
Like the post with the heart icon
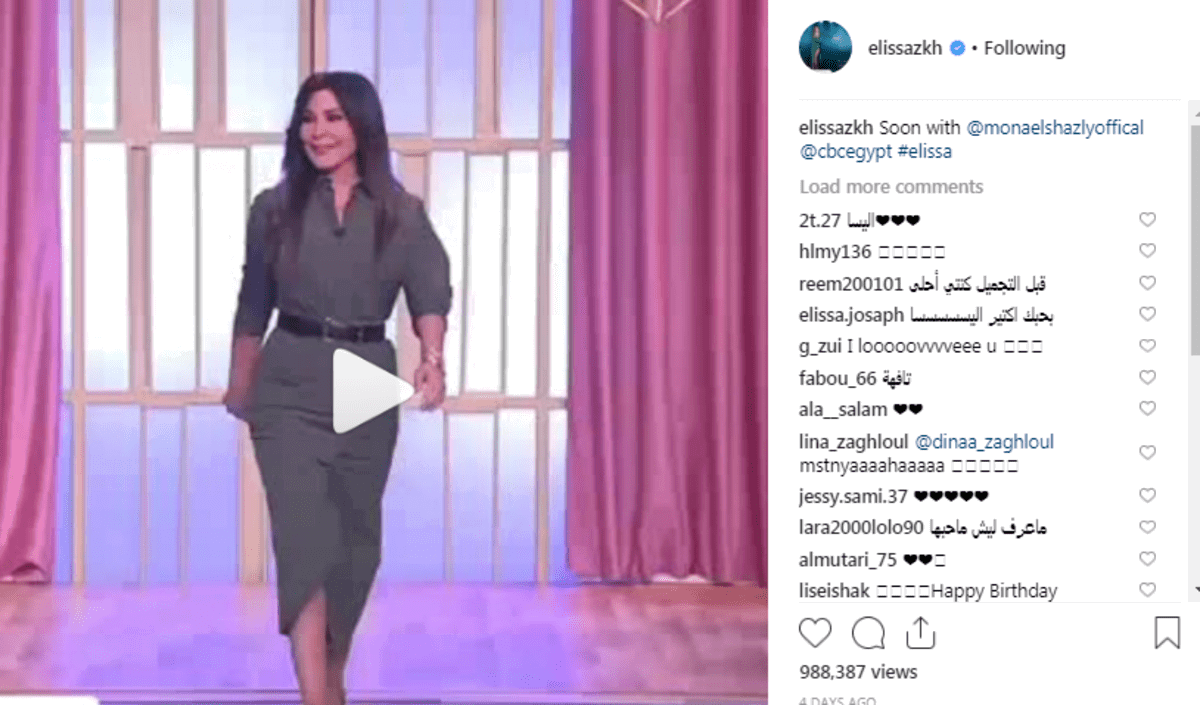pos(815,633)
